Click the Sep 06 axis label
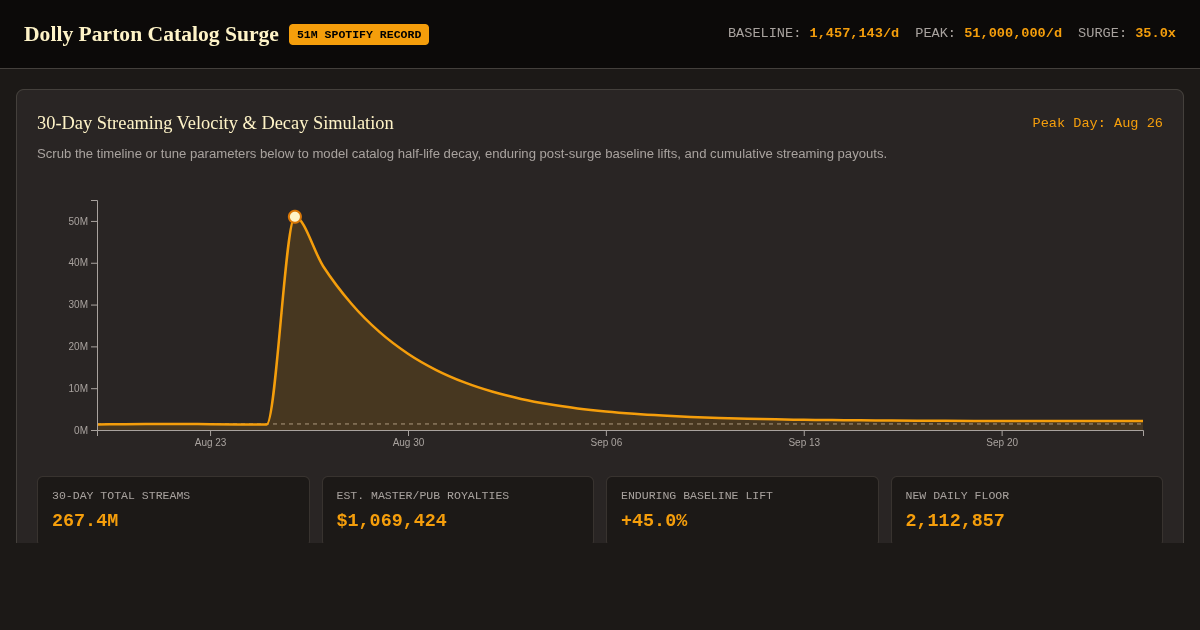The width and height of the screenshot is (1200, 630). coord(606,443)
